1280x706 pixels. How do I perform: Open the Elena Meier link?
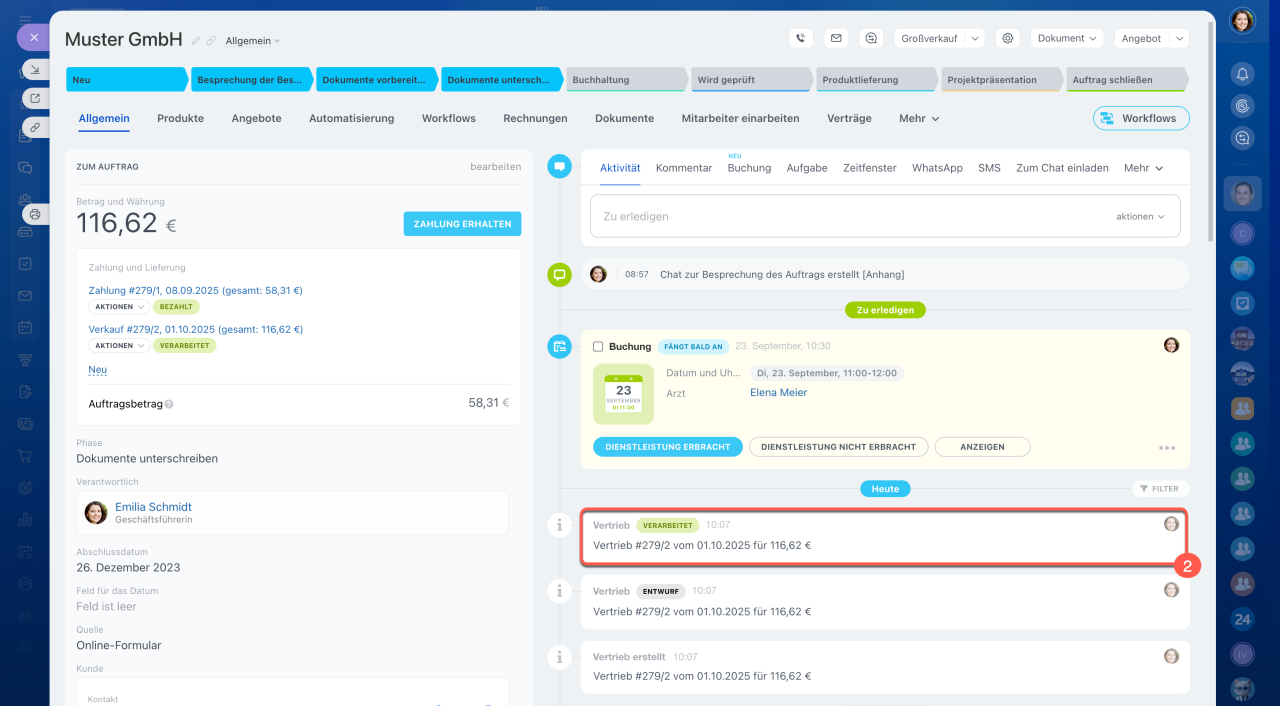(x=778, y=393)
